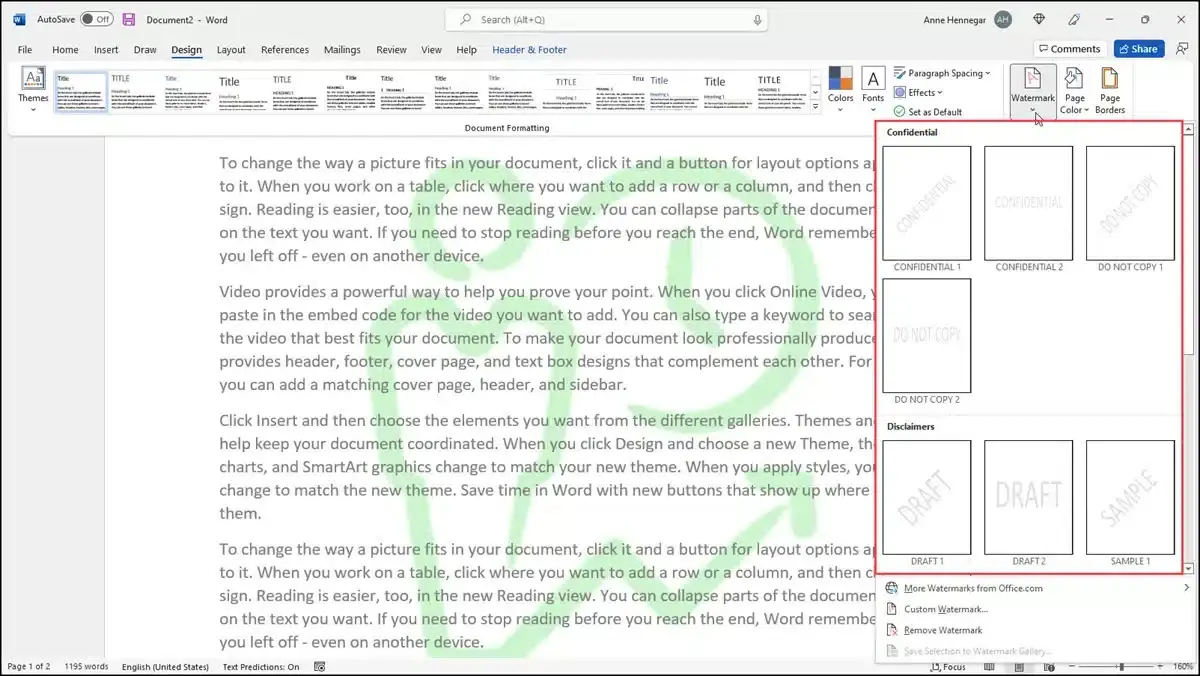1200x676 pixels.
Task: Click Set as Default checkmark icon
Action: tap(900, 112)
